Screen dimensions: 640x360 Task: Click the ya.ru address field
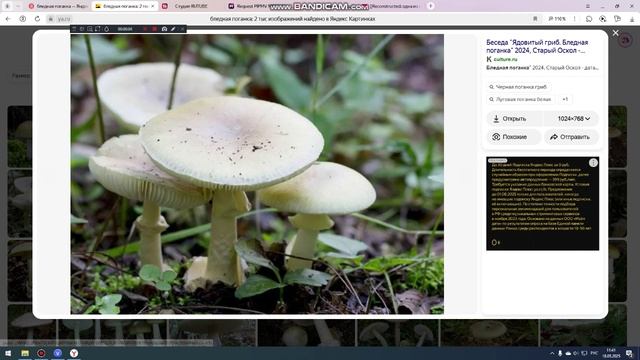(x=64, y=19)
